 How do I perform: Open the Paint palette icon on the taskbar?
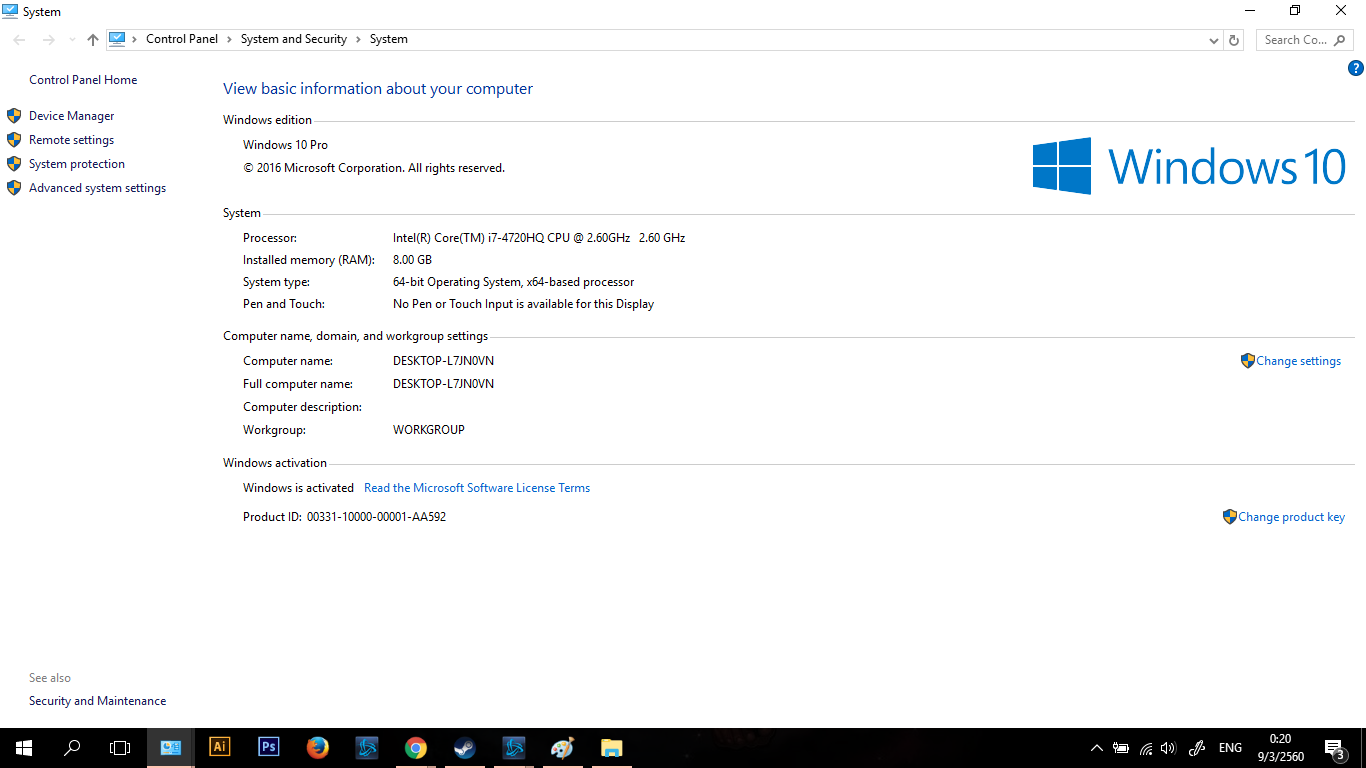(x=563, y=747)
